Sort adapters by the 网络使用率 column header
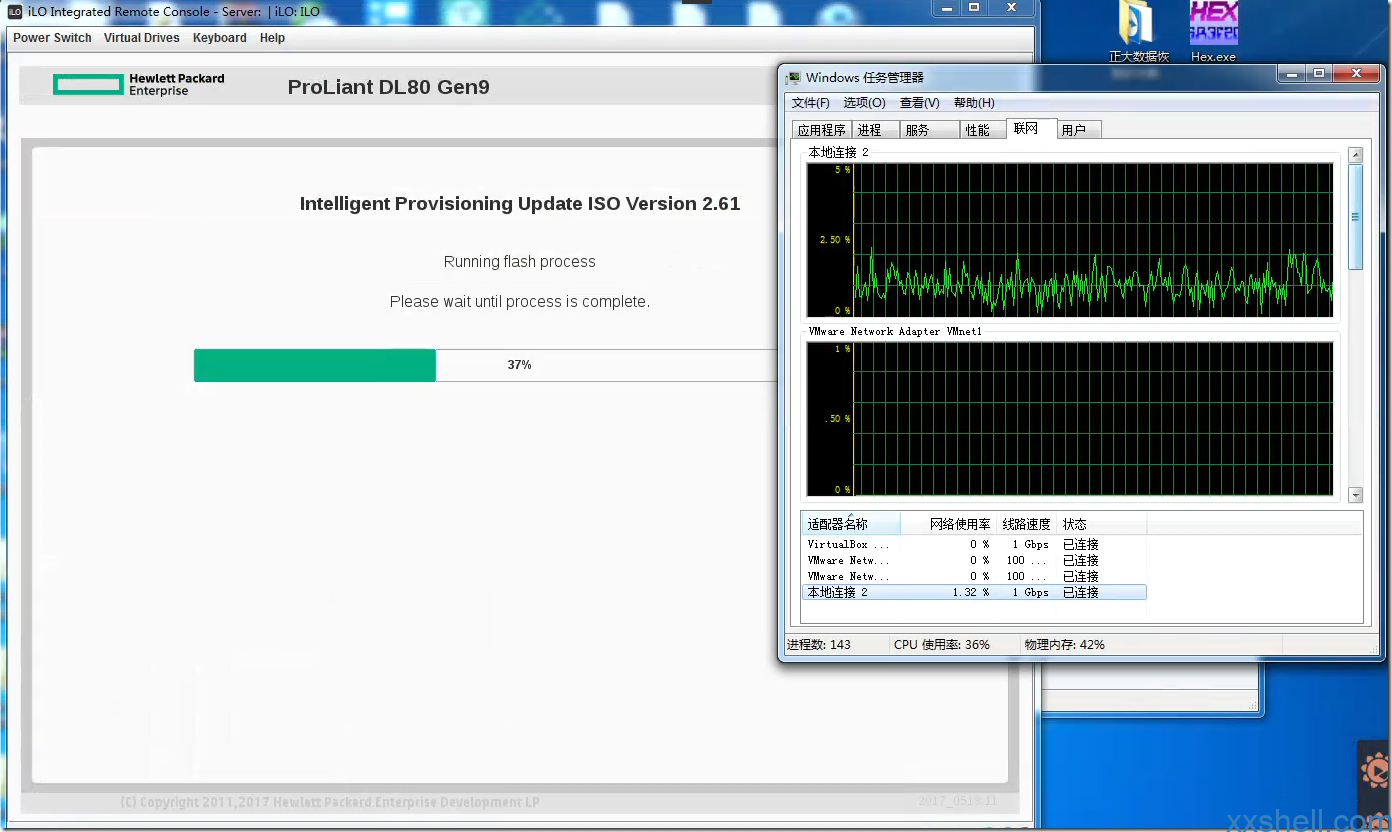 (959, 524)
